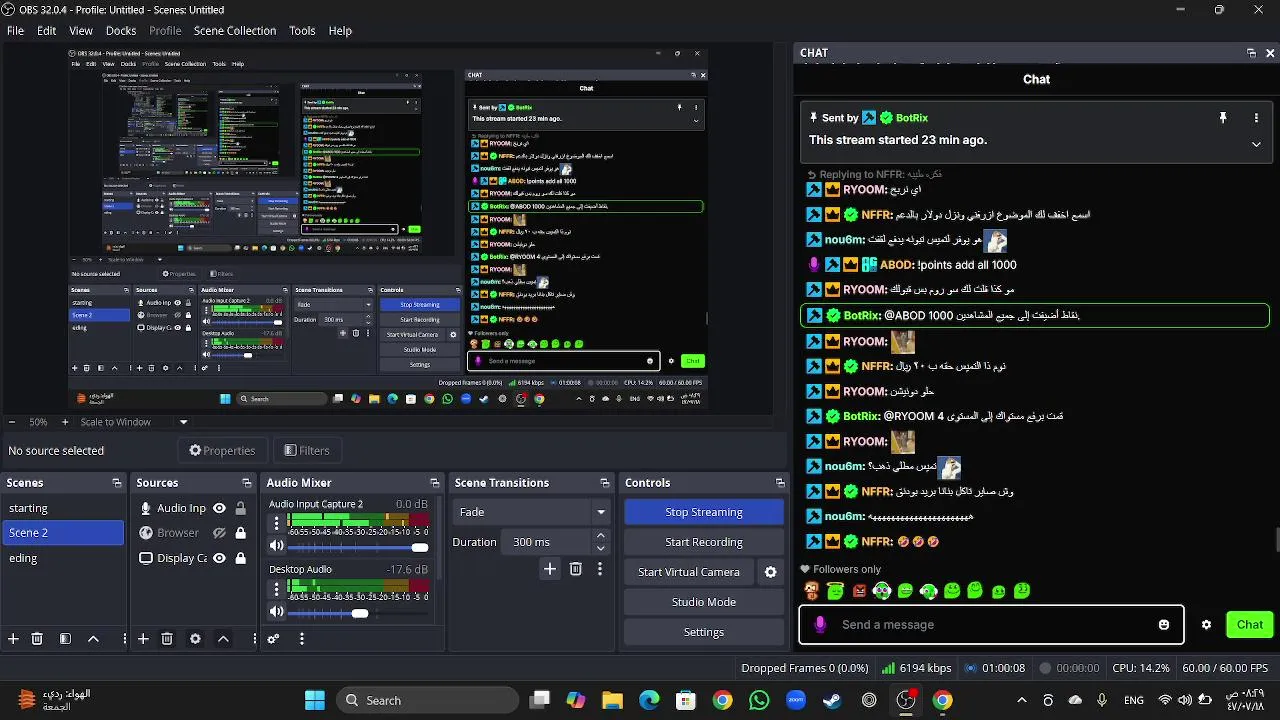The image size is (1280, 720).
Task: Click purple microphone icon in message box
Action: [x=820, y=625]
